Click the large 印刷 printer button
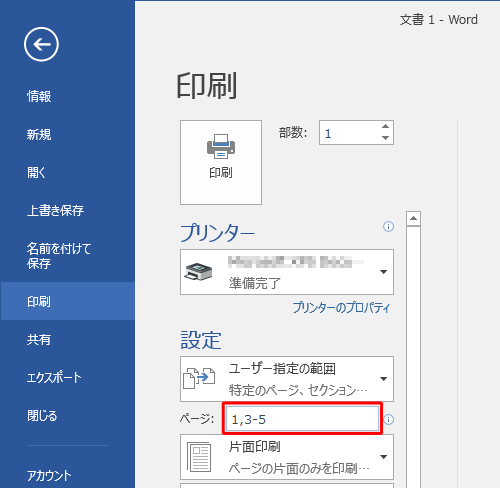The height and width of the screenshot is (488, 500). [x=221, y=162]
